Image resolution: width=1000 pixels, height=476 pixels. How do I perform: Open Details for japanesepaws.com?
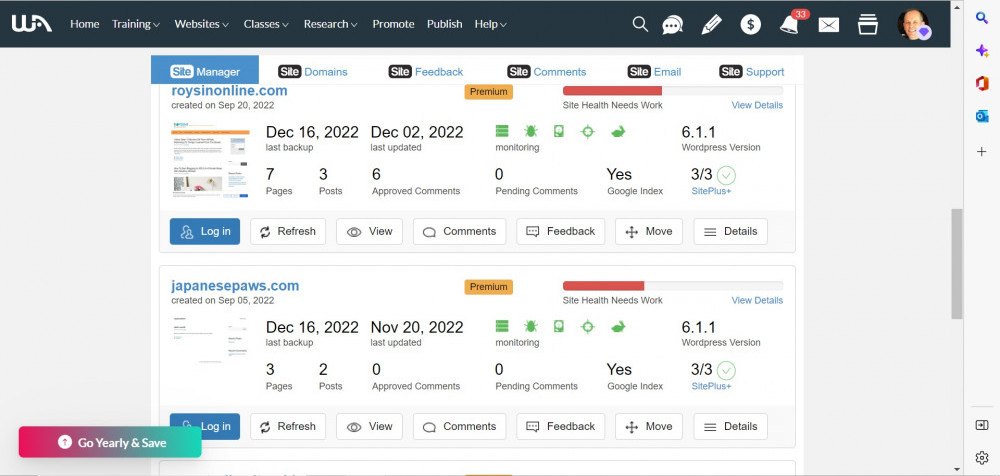pos(730,427)
